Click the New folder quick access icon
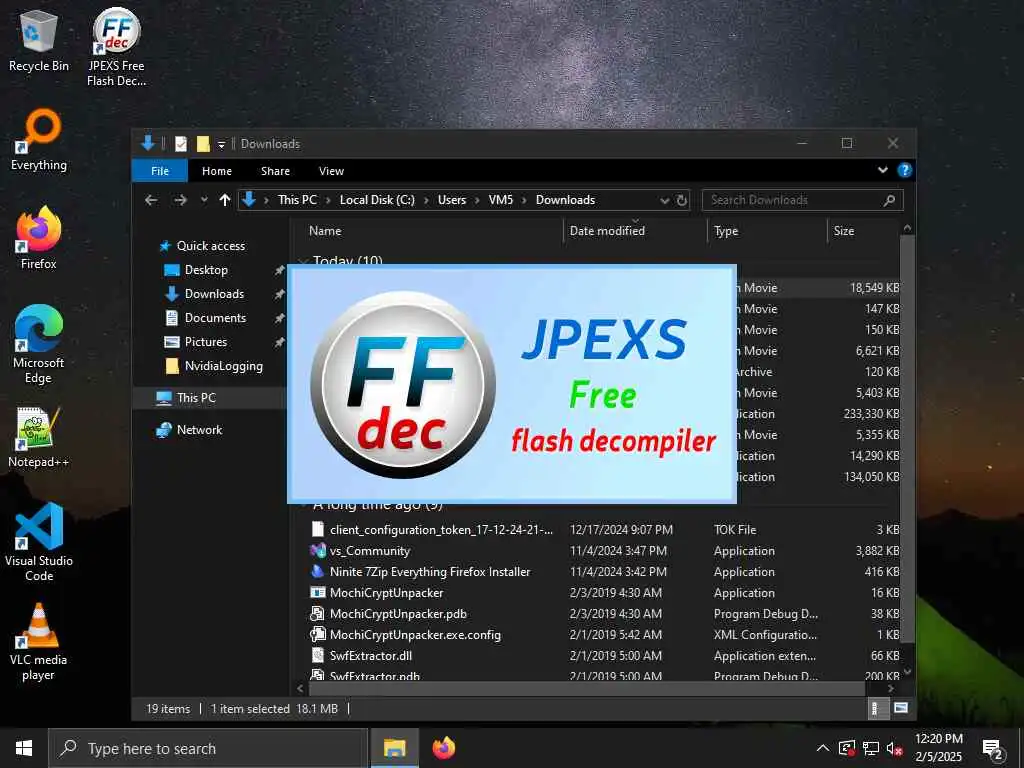1024x768 pixels. pyautogui.click(x=203, y=144)
